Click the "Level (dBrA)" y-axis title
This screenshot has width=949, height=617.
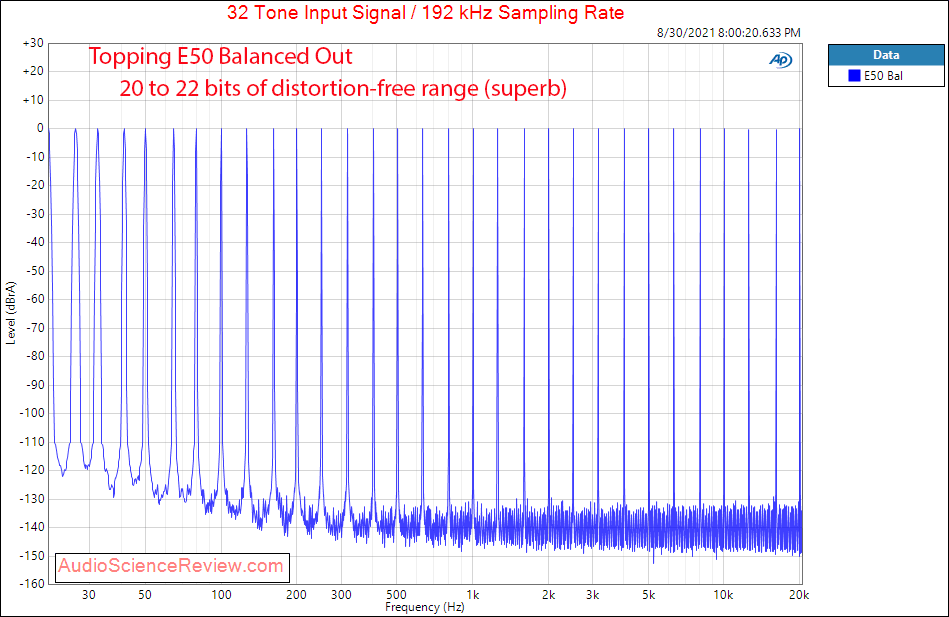click(x=10, y=313)
